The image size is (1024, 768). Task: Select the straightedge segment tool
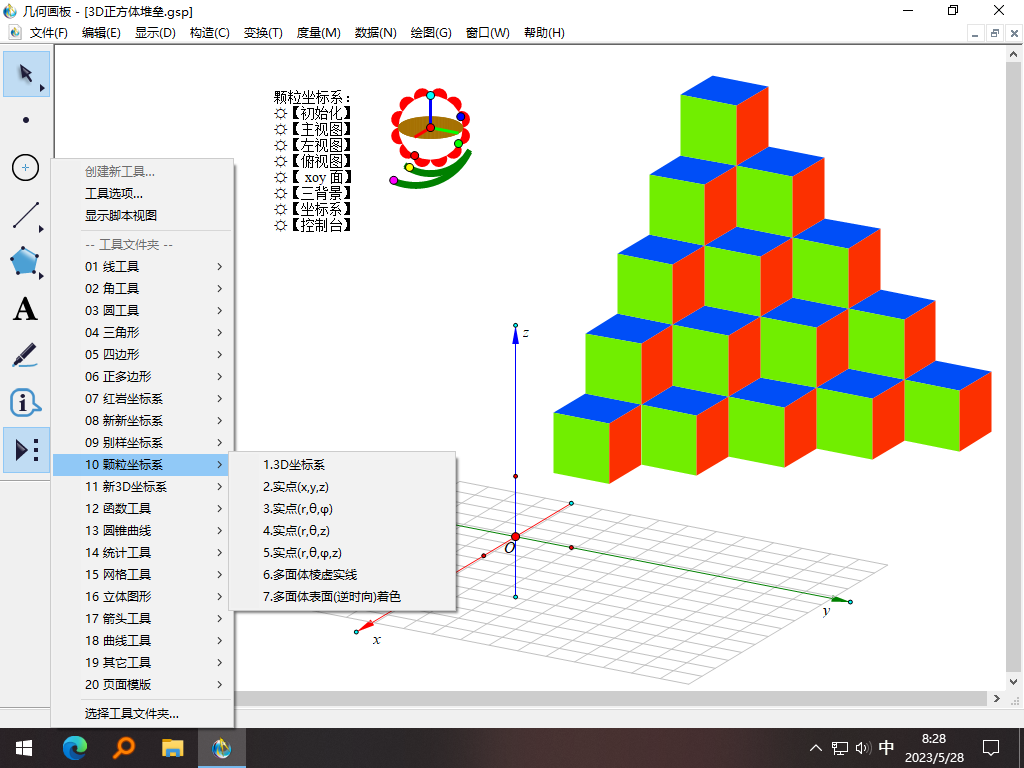click(x=24, y=215)
